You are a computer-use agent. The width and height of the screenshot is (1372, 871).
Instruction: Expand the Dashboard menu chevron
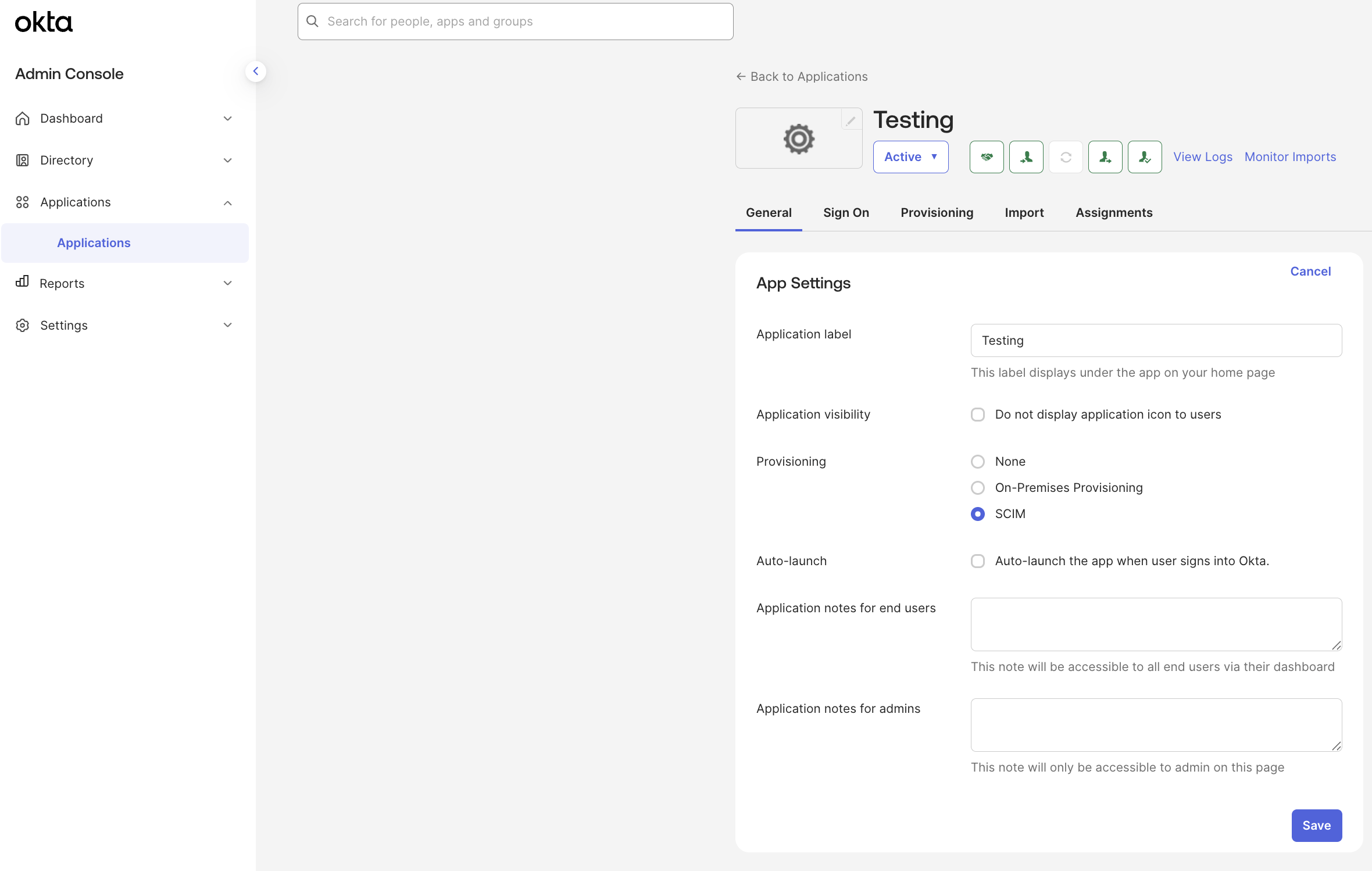click(228, 119)
